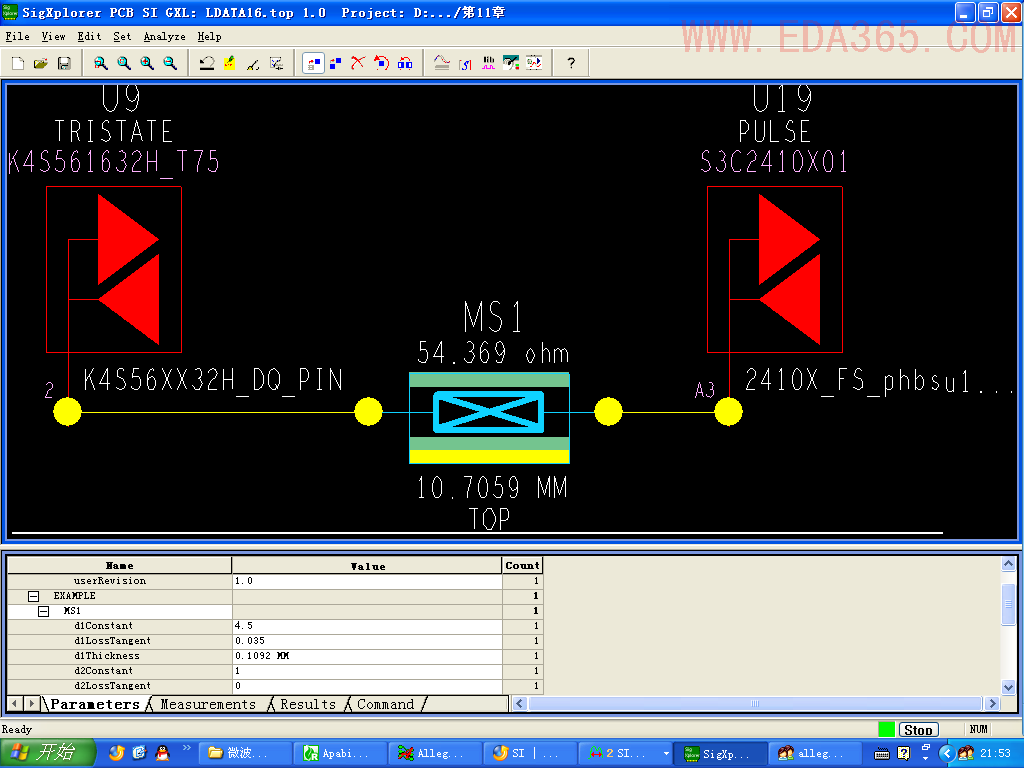Click the parameters panel scroll down arrow
This screenshot has width=1024, height=768.
pos(1009,687)
